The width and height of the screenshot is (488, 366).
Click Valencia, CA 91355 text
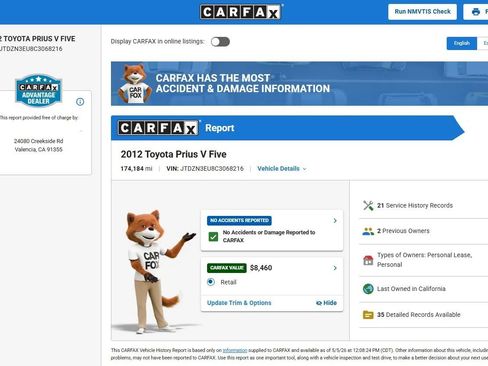tap(39, 149)
